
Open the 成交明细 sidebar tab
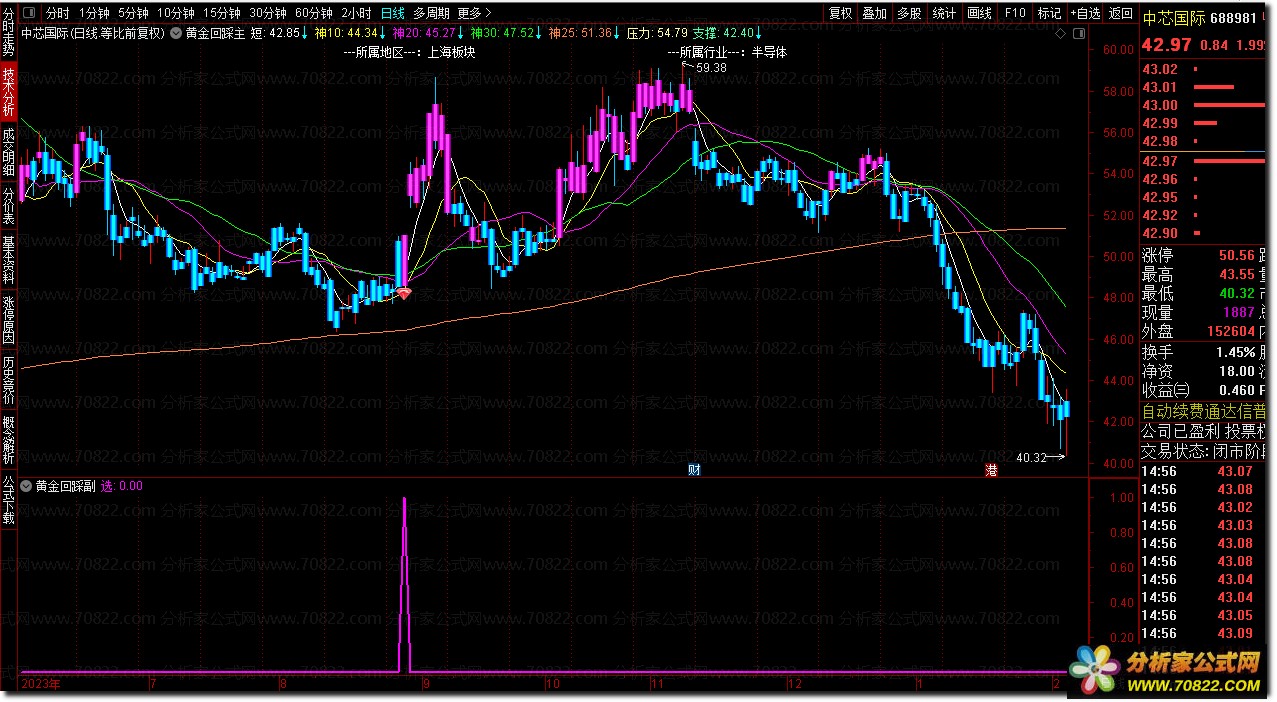pyautogui.click(x=8, y=154)
